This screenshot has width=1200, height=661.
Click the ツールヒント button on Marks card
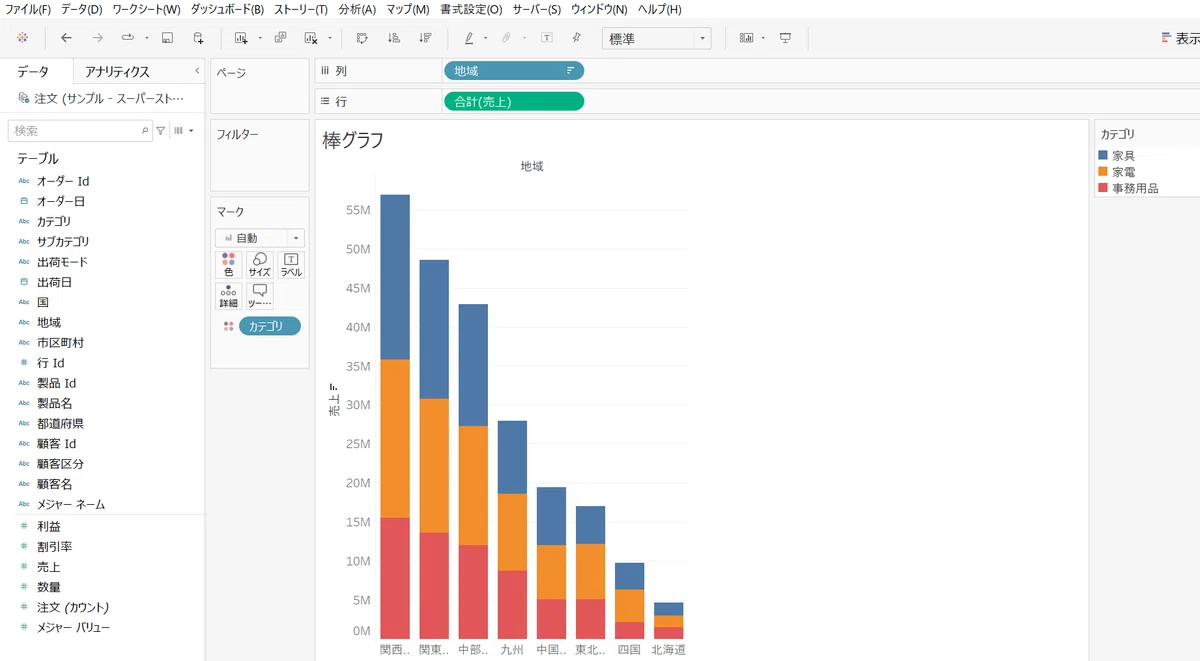(x=260, y=296)
